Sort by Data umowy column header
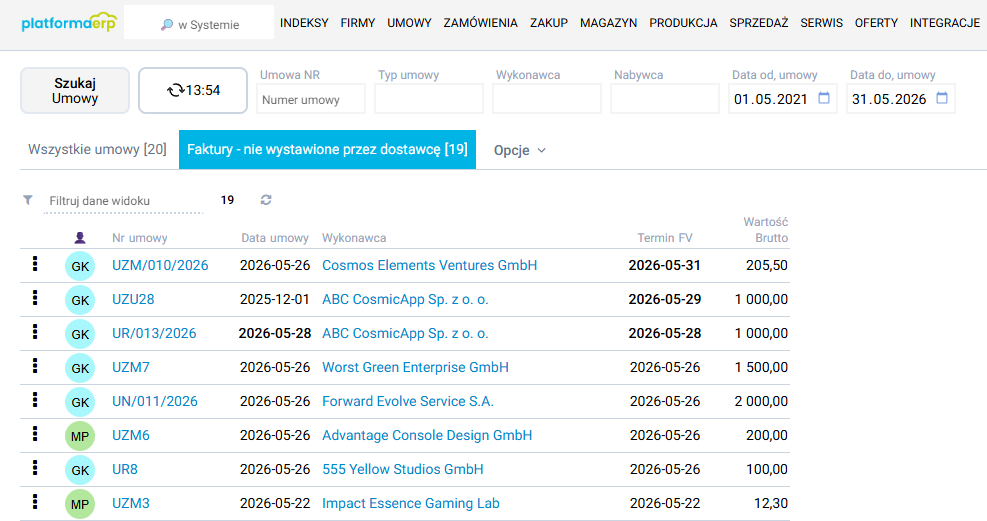Image resolution: width=987 pixels, height=521 pixels. click(275, 238)
